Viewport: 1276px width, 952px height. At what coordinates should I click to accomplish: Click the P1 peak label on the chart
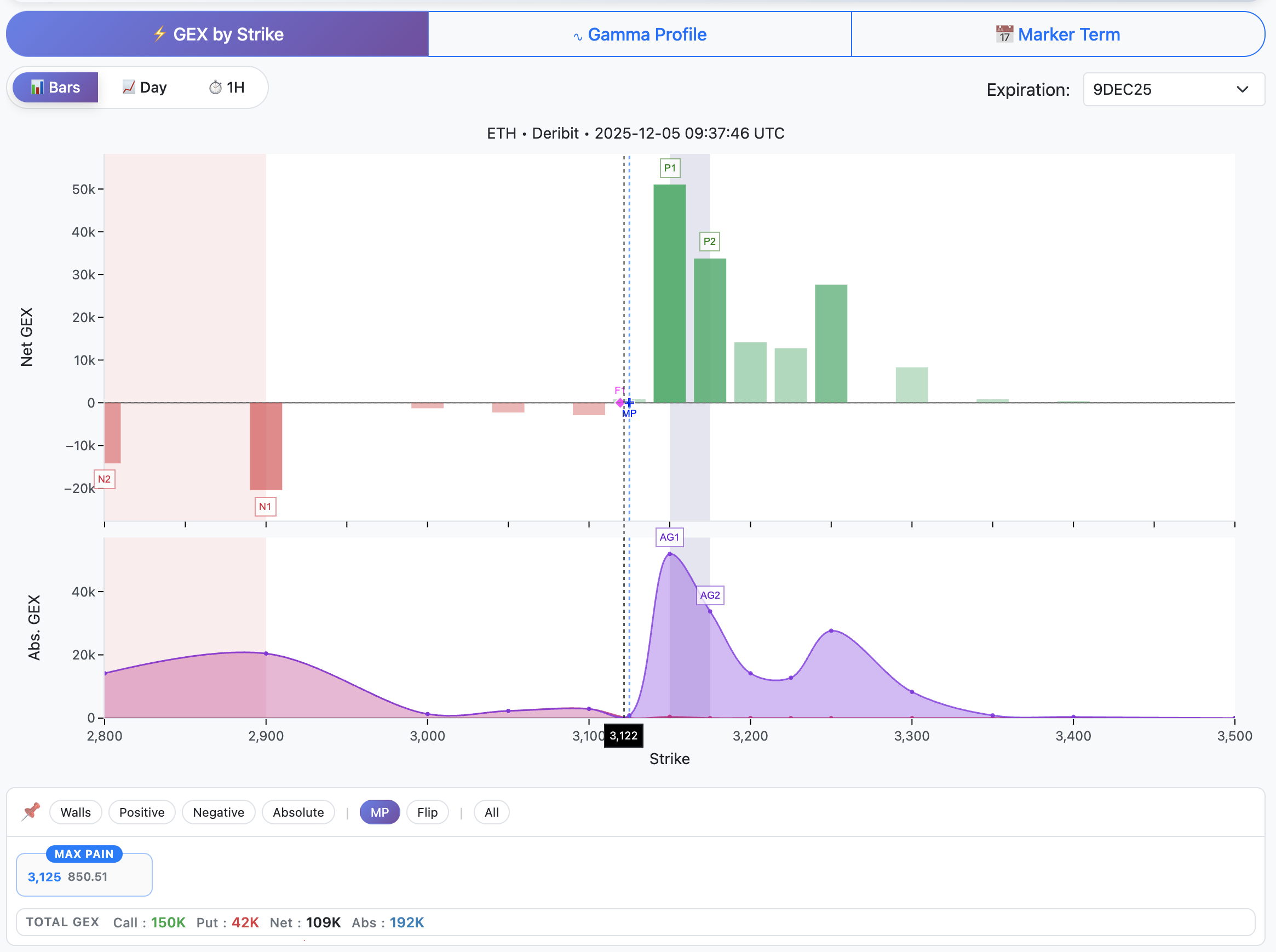point(669,168)
